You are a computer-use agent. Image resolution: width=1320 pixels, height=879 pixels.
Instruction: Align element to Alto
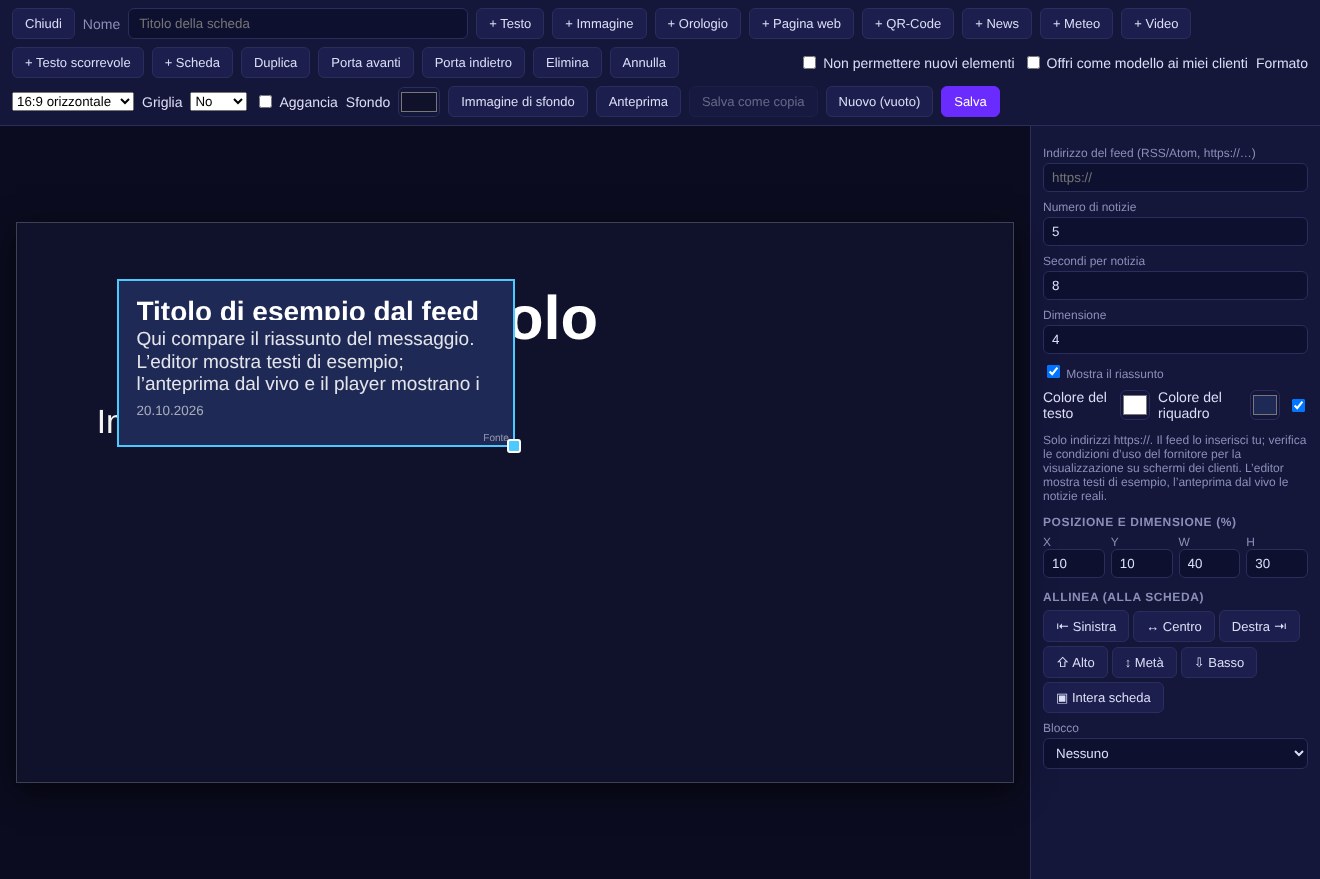[x=1075, y=662]
